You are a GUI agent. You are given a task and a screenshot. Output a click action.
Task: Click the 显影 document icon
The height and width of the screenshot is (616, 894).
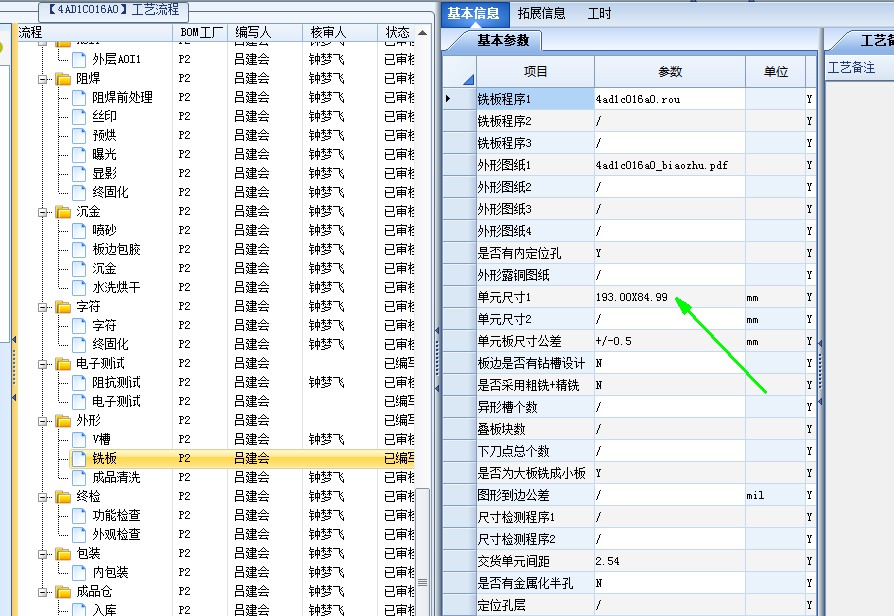pyautogui.click(x=79, y=173)
